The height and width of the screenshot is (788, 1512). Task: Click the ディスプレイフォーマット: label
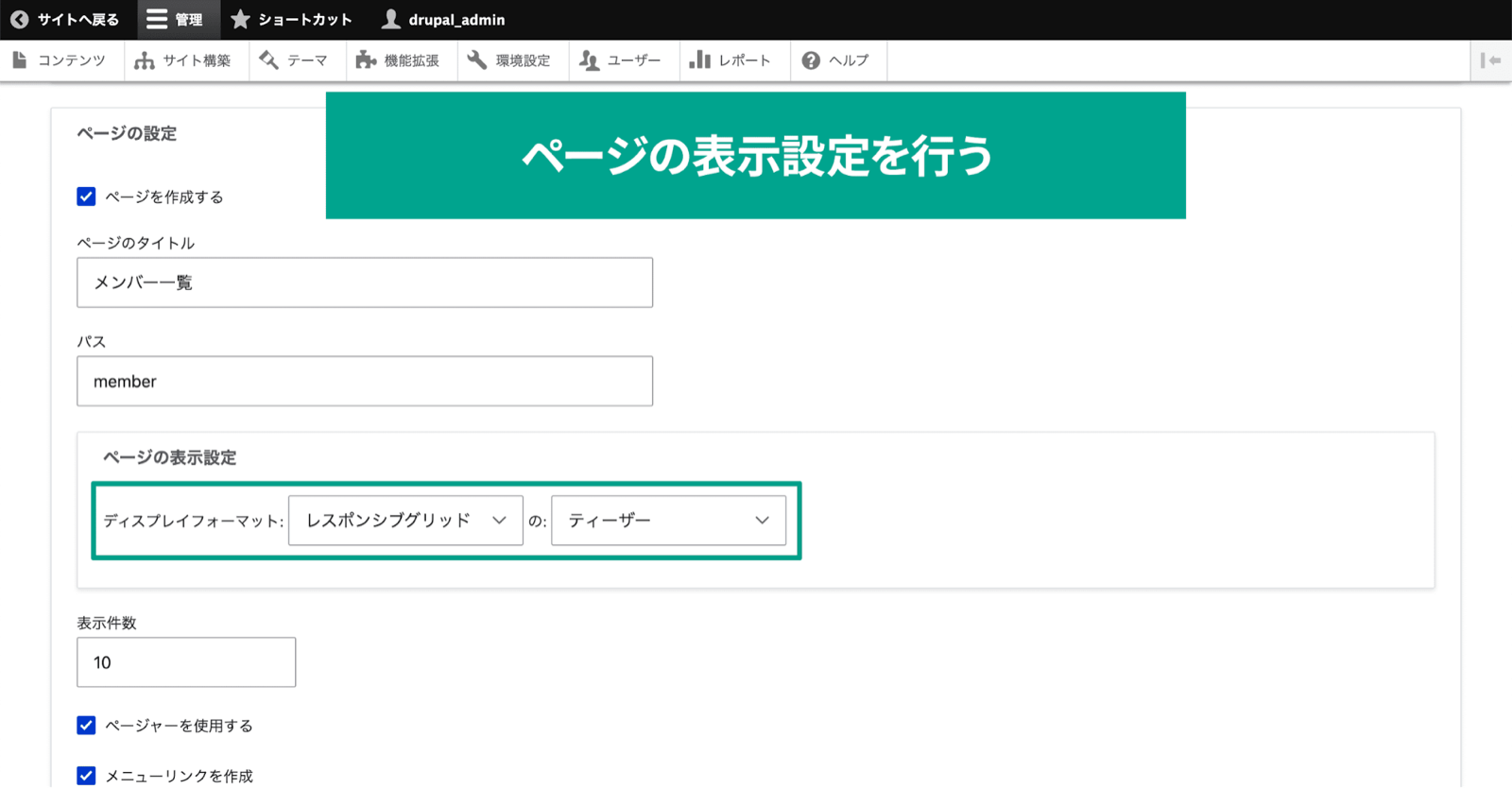tap(193, 521)
